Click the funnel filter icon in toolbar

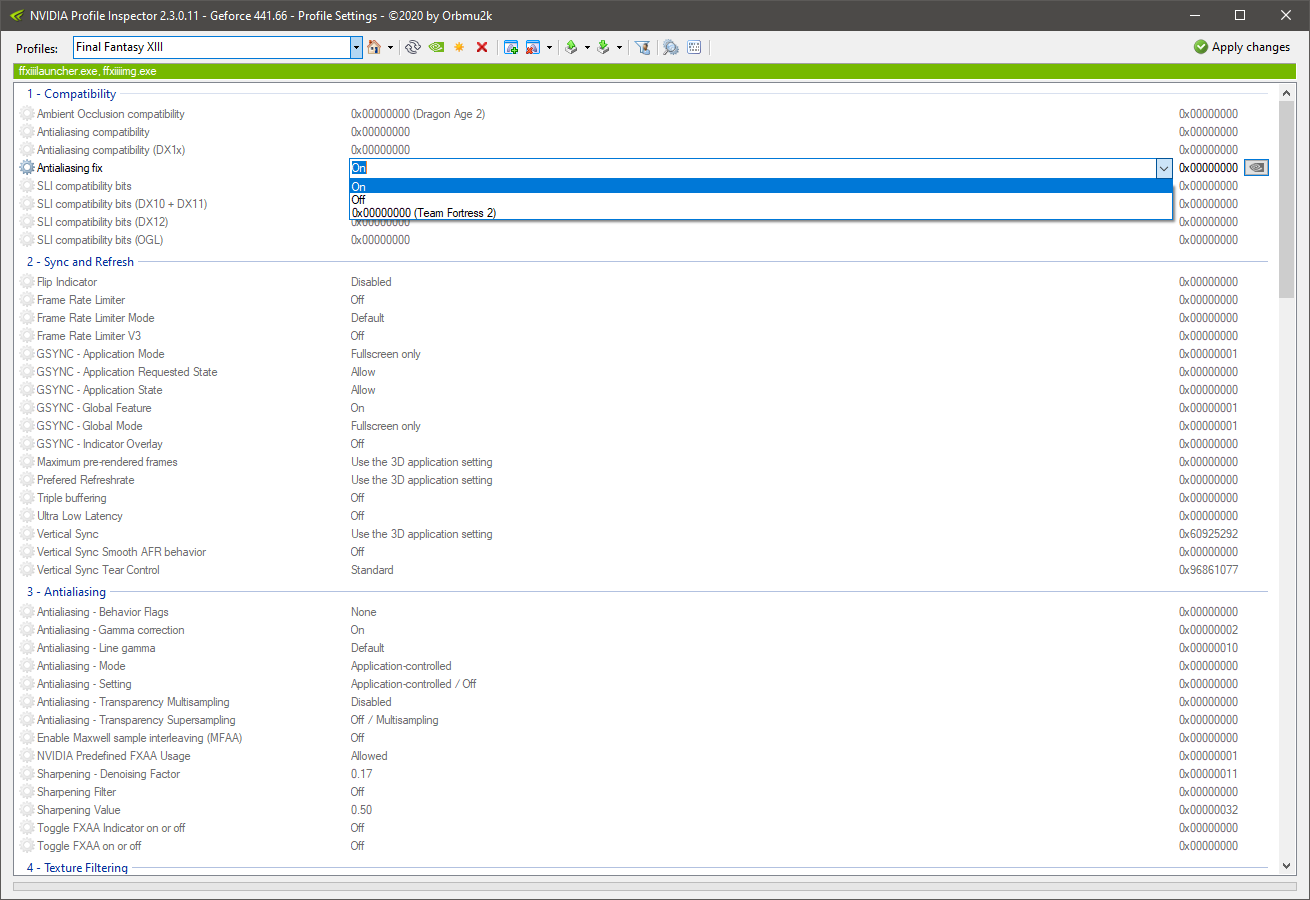tap(643, 47)
